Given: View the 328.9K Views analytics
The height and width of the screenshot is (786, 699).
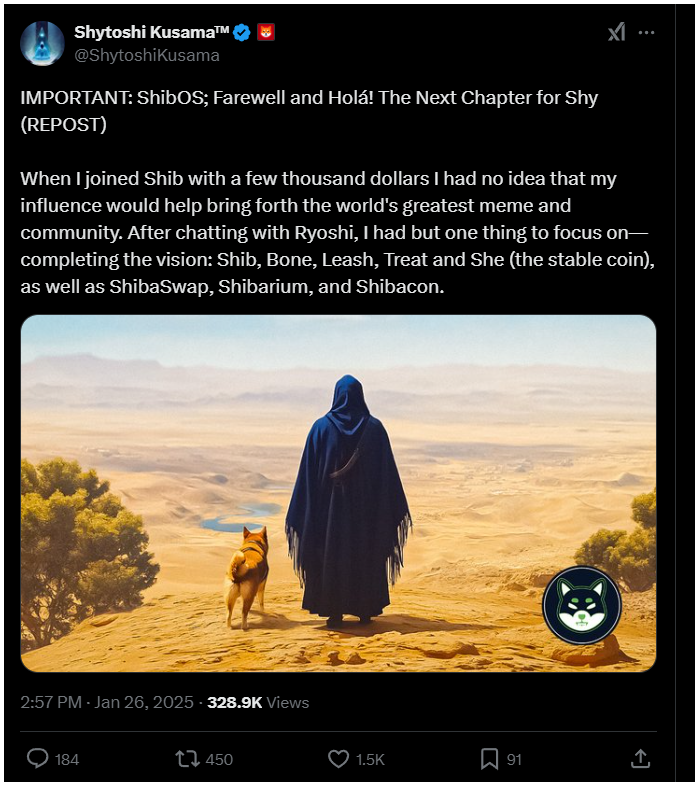Looking at the screenshot, I should point(258,702).
